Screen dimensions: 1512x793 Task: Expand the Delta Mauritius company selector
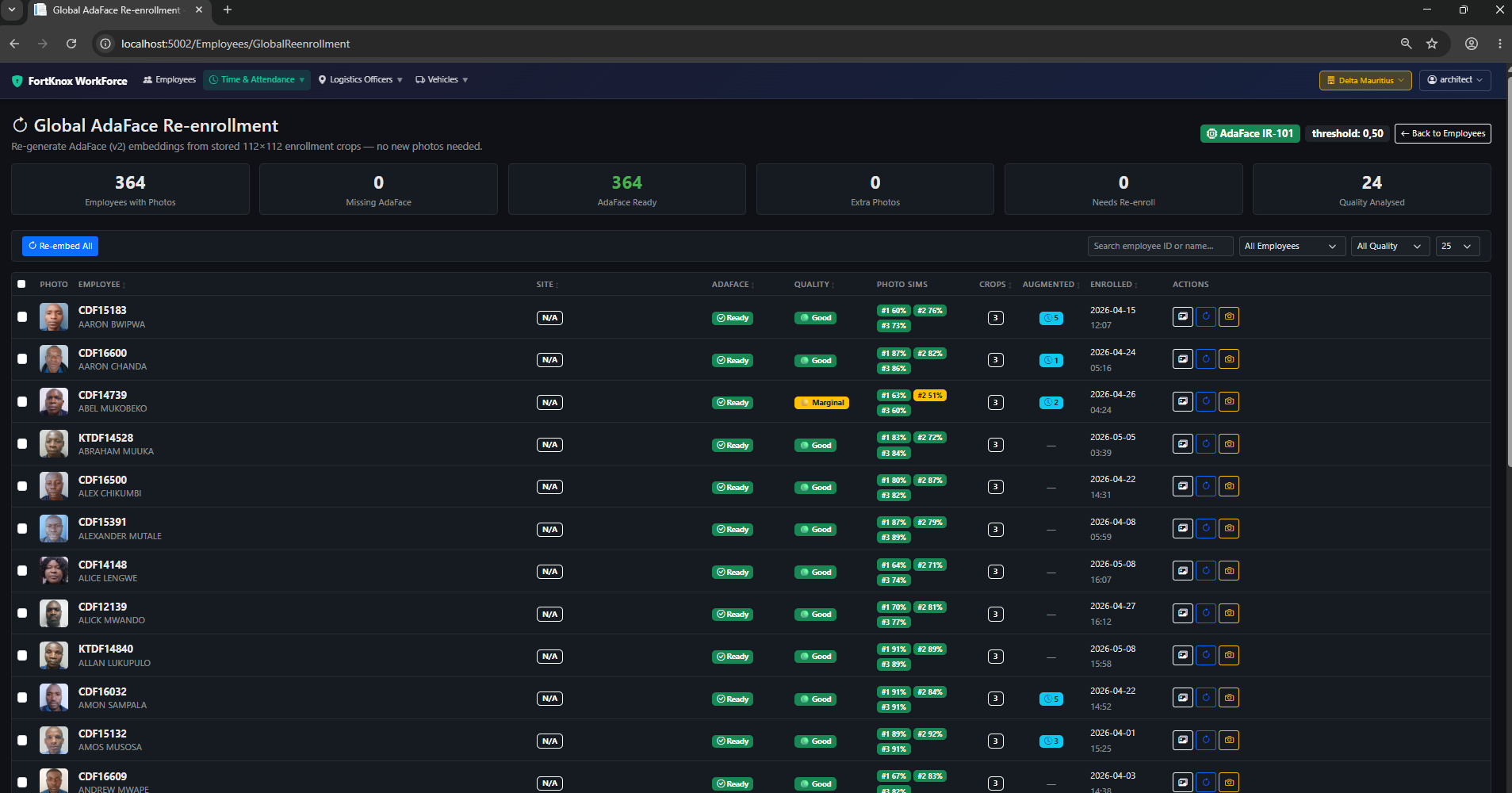(1365, 80)
